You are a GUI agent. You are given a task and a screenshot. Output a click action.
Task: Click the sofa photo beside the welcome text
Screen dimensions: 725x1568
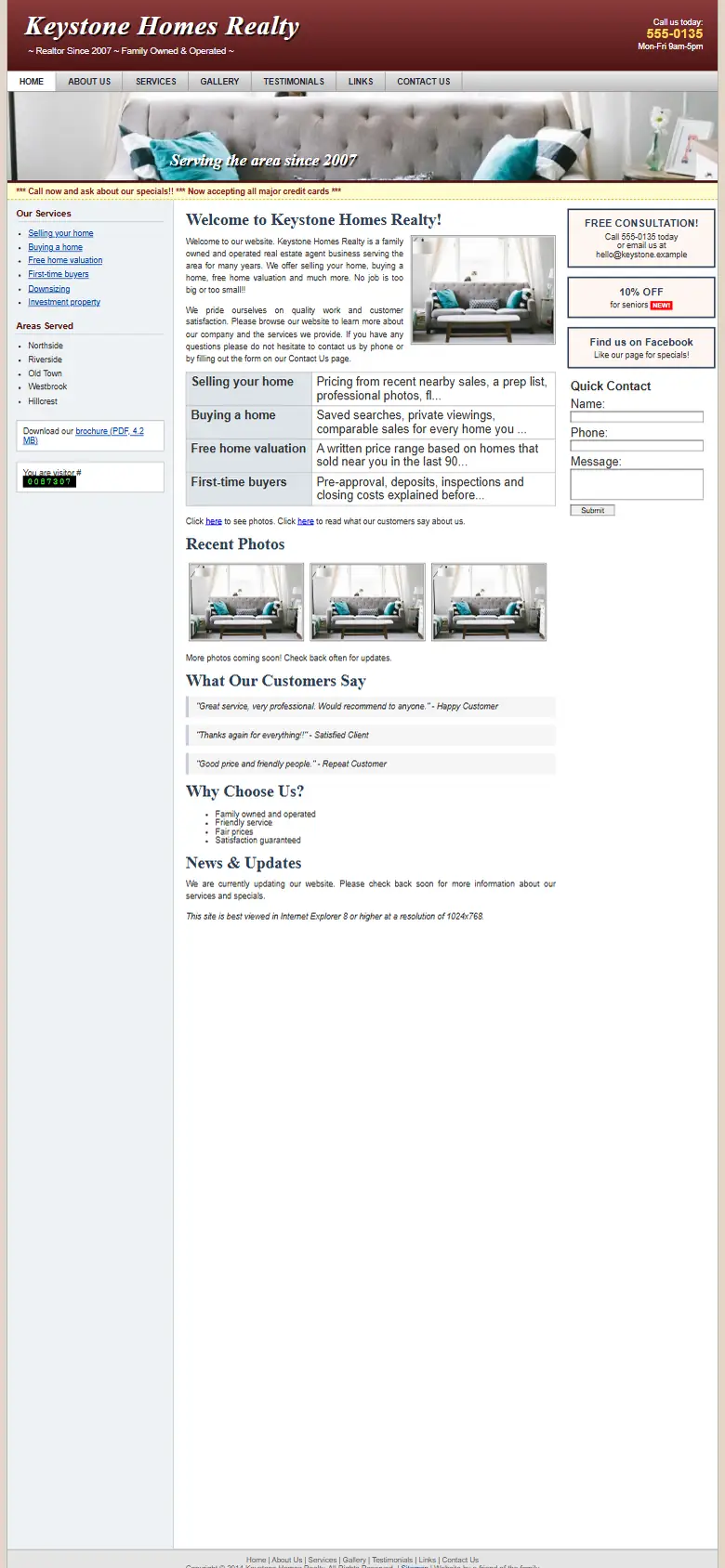coord(483,290)
